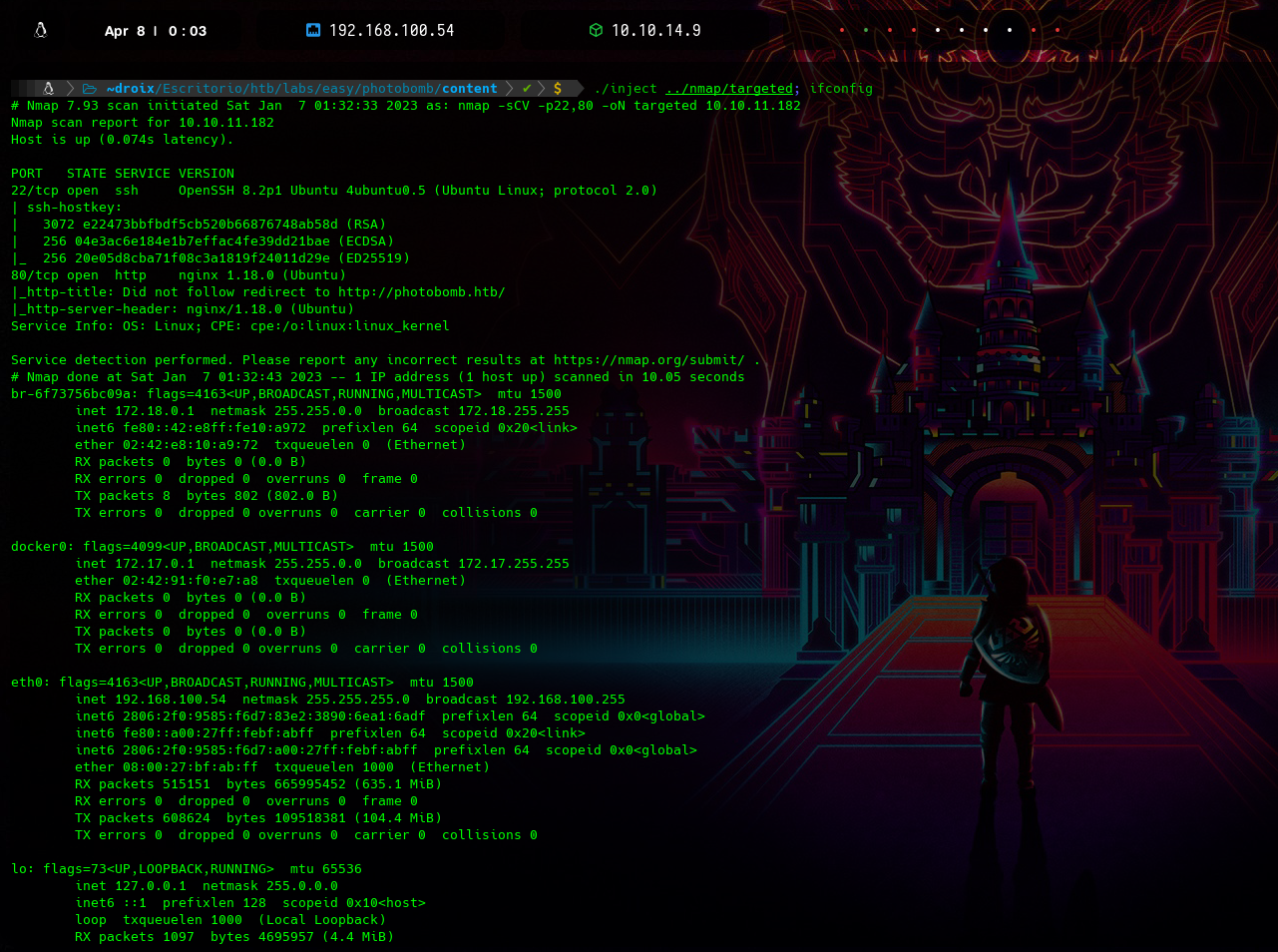The image size is (1278, 952).
Task: Click the underlined ../nmap/targeted path
Action: (x=728, y=89)
